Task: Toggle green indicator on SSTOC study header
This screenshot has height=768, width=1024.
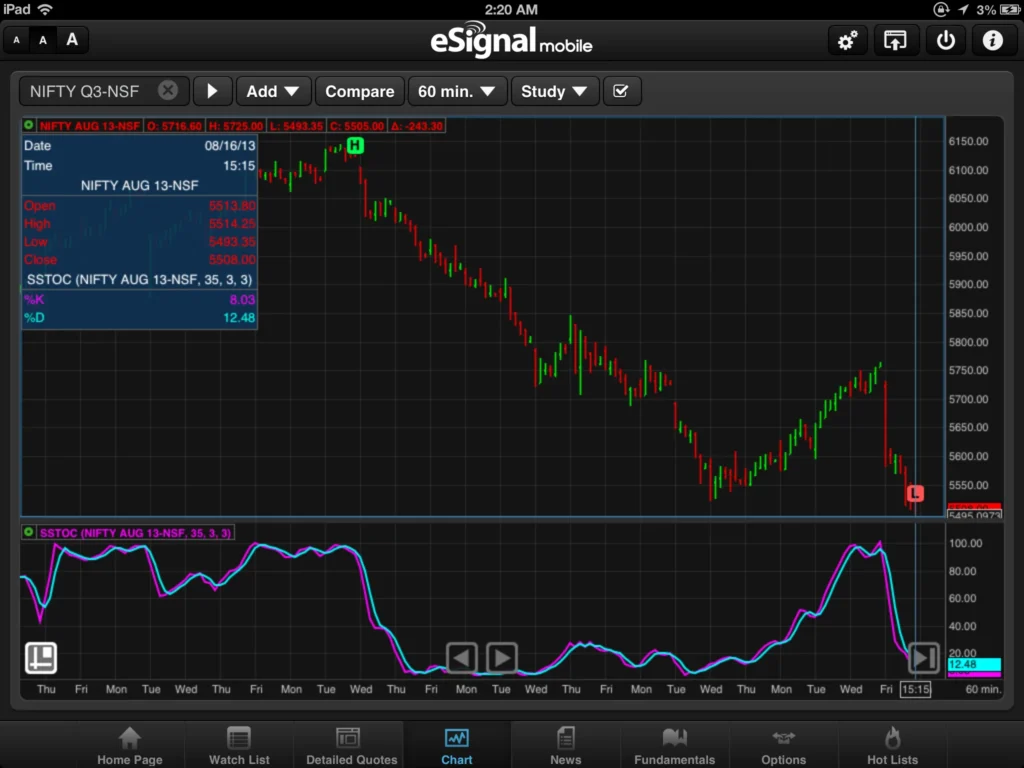Action: (29, 533)
